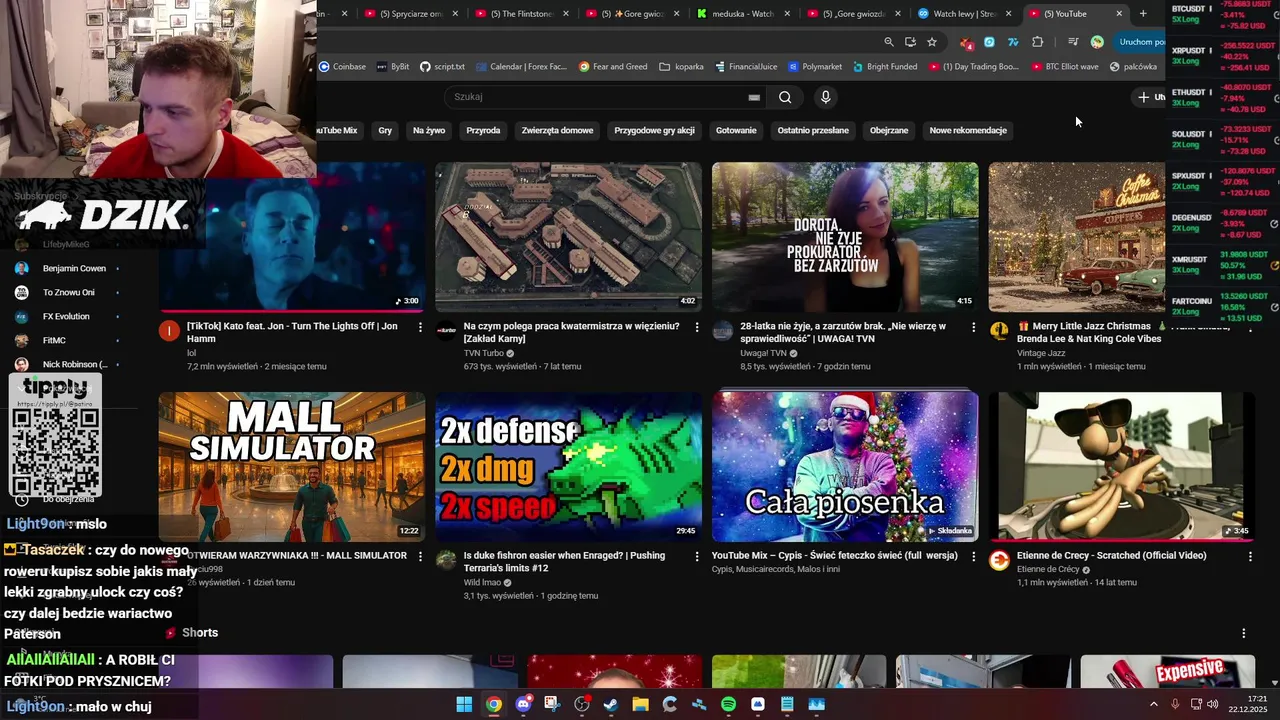Open the FinancialJuice bookmark
The height and width of the screenshot is (720, 1280).
coord(747,67)
